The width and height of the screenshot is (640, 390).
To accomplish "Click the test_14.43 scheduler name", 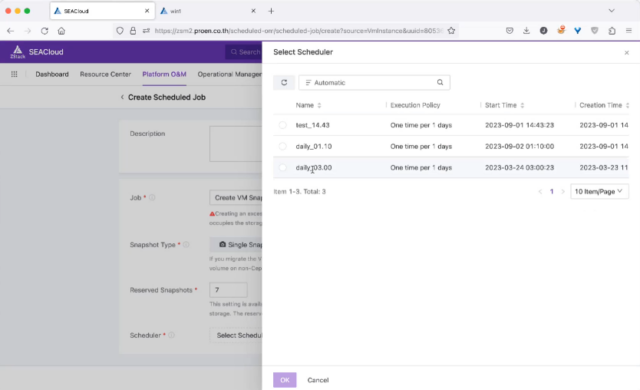I will (x=312, y=125).
